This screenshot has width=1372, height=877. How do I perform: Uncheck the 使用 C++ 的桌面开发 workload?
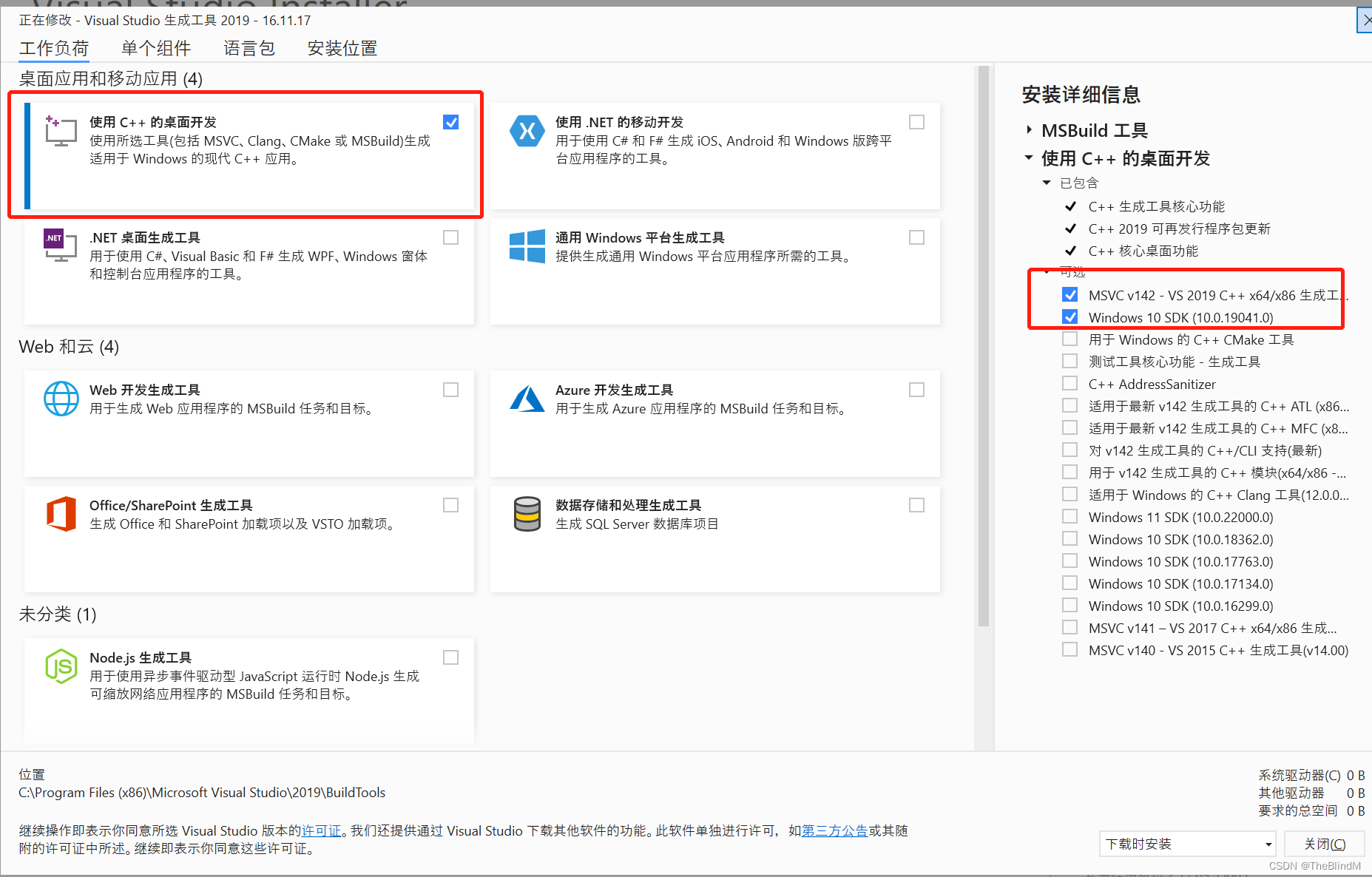[x=450, y=122]
